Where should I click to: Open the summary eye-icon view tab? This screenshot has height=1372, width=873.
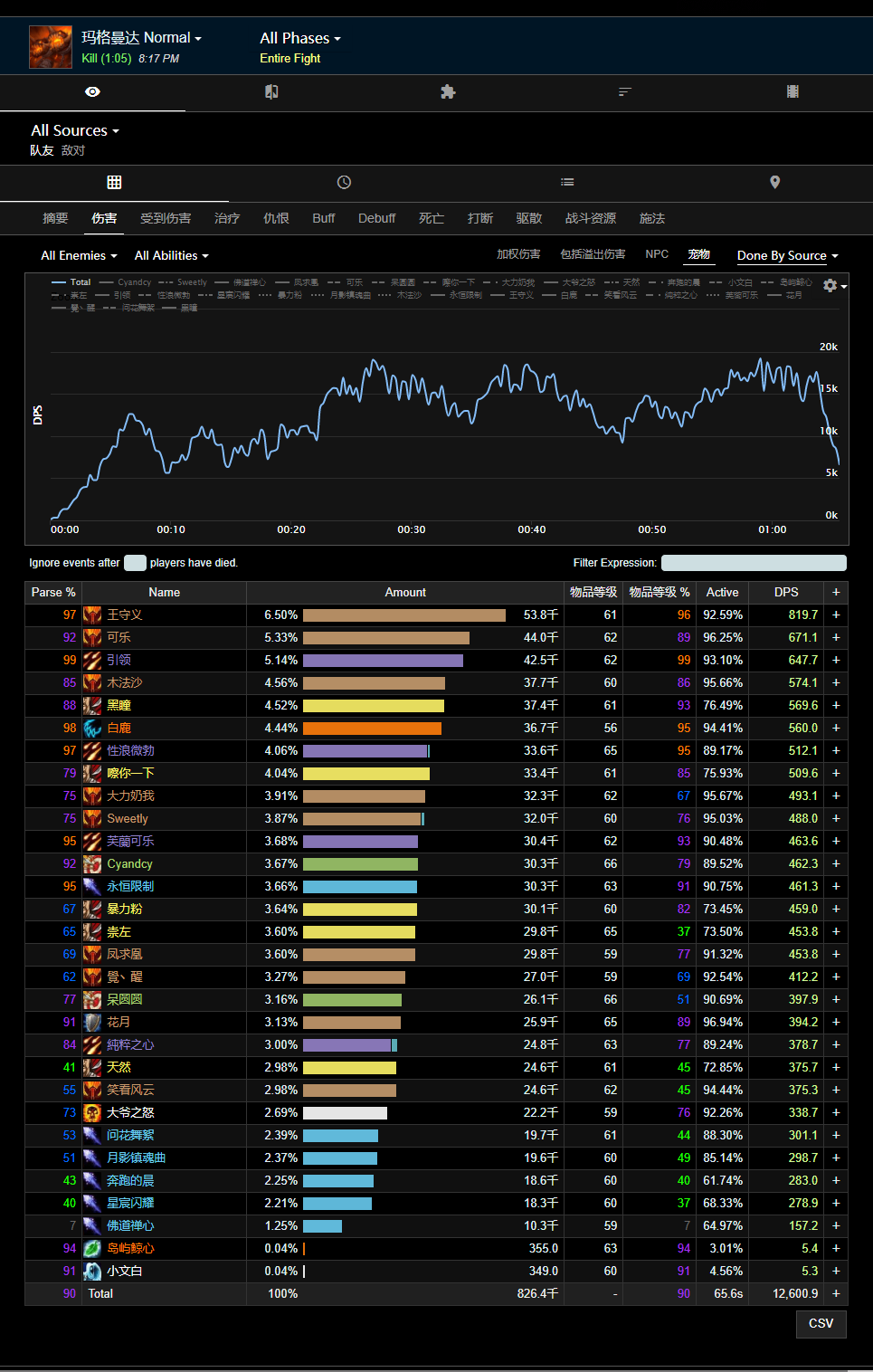coord(92,92)
